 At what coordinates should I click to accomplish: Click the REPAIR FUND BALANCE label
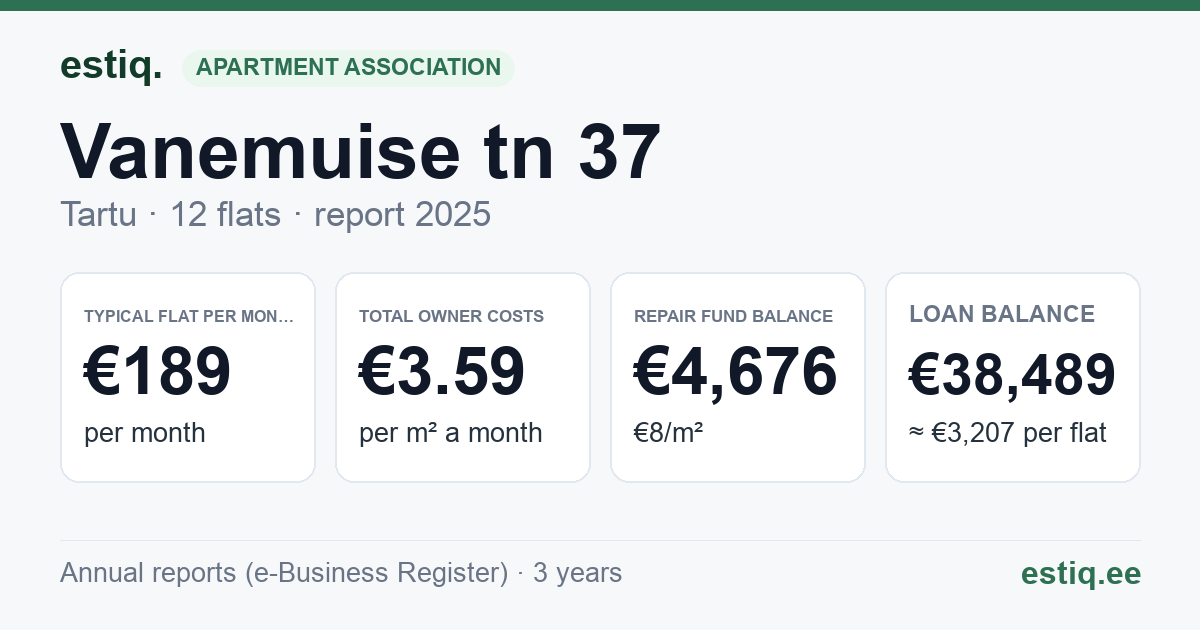click(733, 316)
